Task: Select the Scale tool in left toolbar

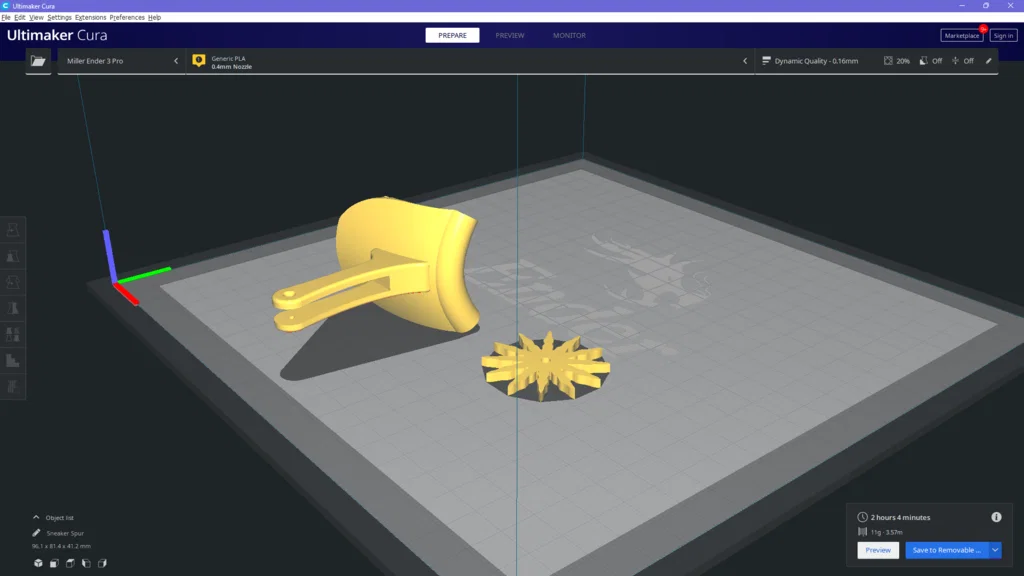Action: pos(12,256)
